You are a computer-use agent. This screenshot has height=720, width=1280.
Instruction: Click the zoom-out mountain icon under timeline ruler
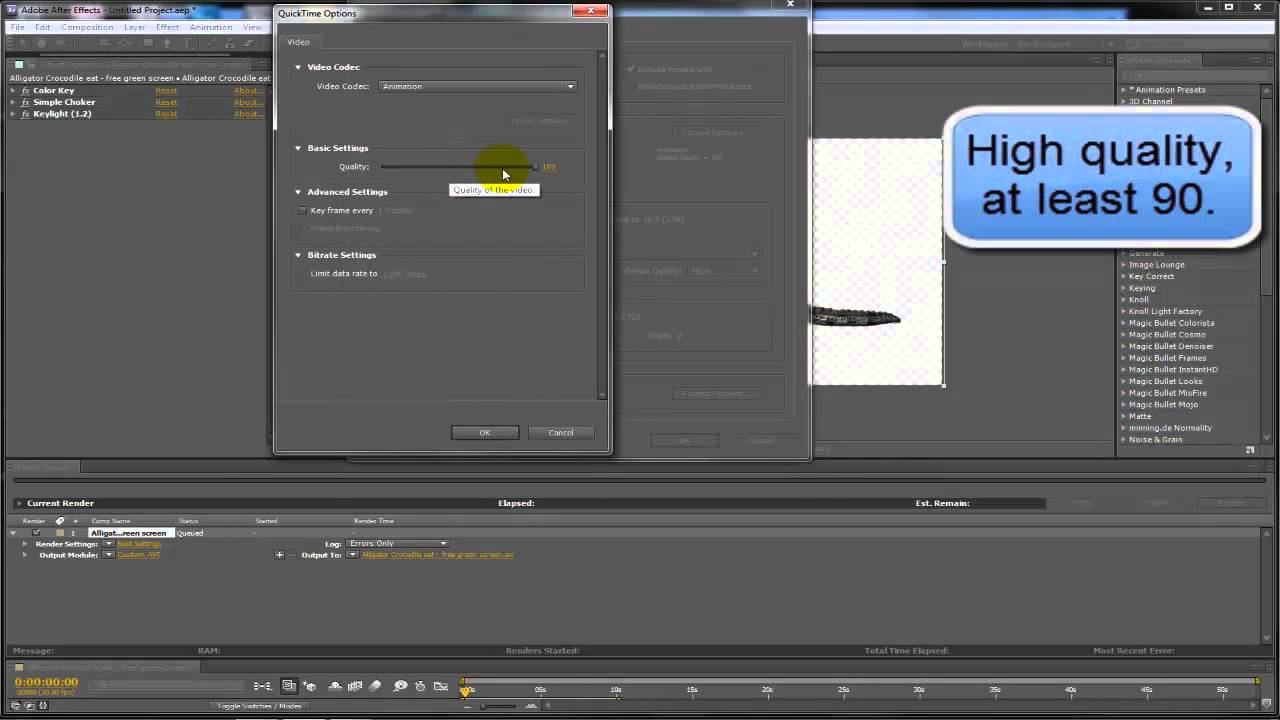click(468, 706)
